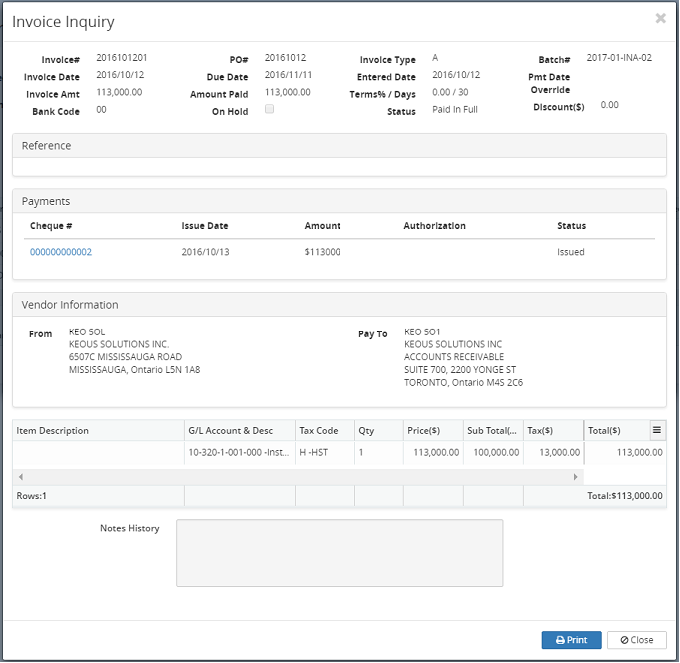Screen dimensions: 680x663
Task: Click the horizontal scrollbar track in the items grid
Action: (300, 477)
